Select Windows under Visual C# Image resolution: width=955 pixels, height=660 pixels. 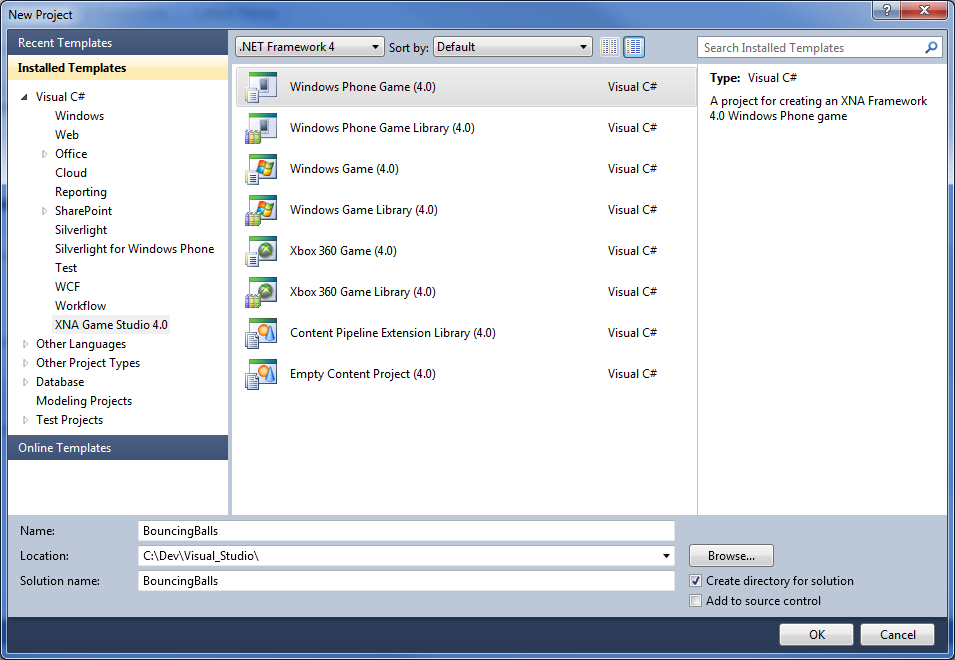[x=79, y=116]
